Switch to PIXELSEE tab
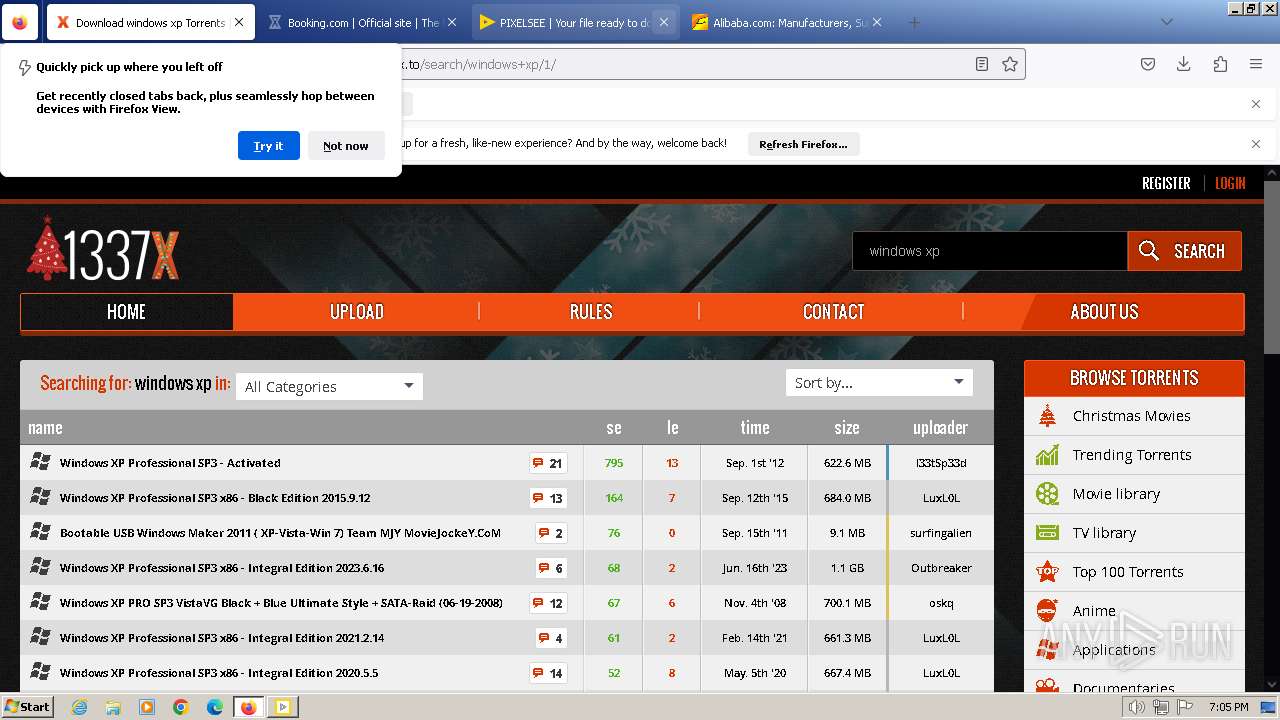1280x720 pixels. [564, 22]
